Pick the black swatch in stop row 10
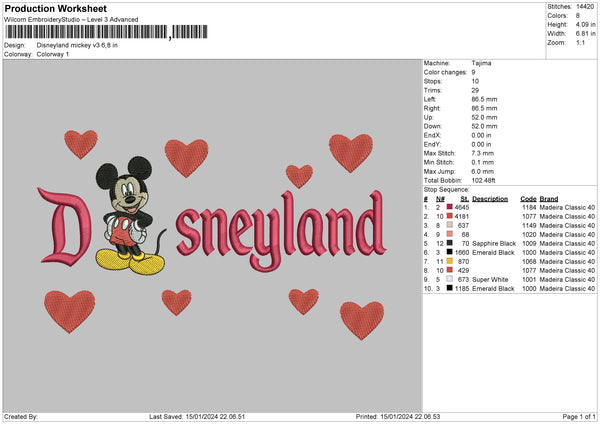The width and height of the screenshot is (600, 424). (450, 288)
